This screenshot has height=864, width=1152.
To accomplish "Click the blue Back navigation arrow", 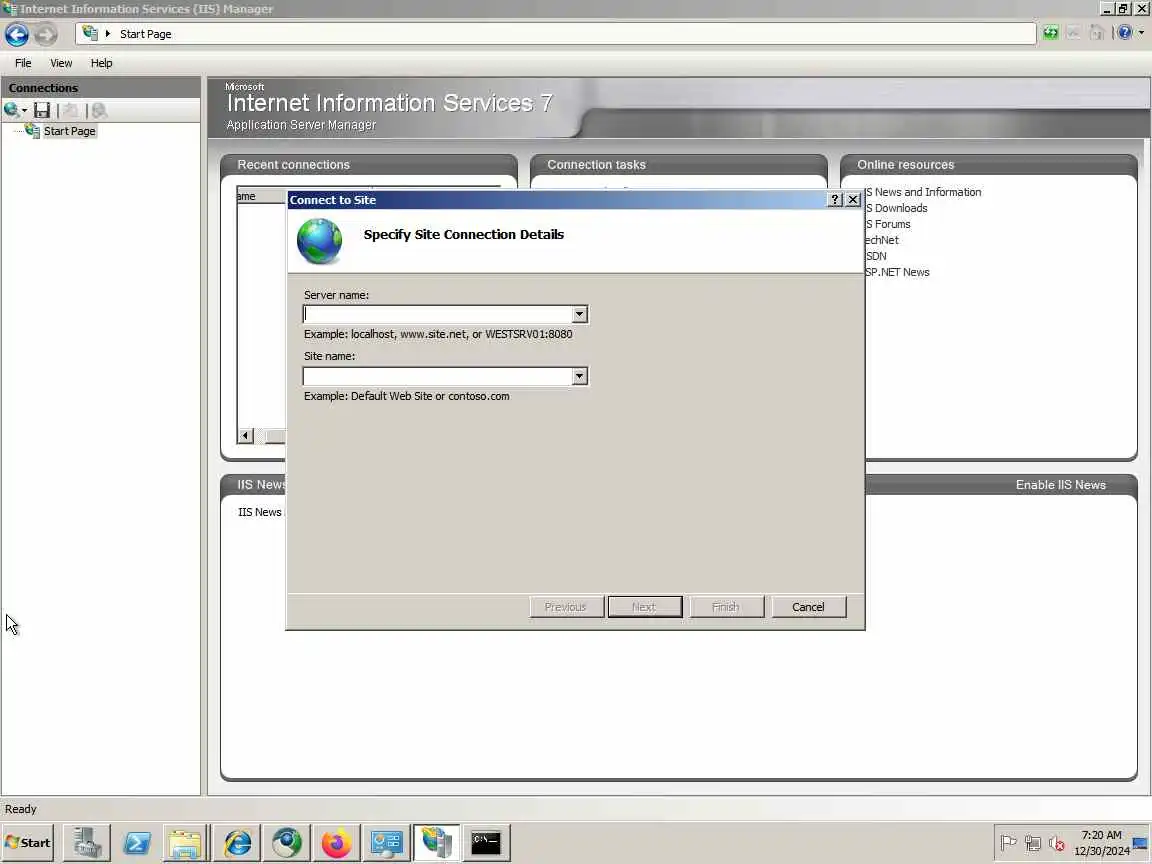I will coord(16,34).
